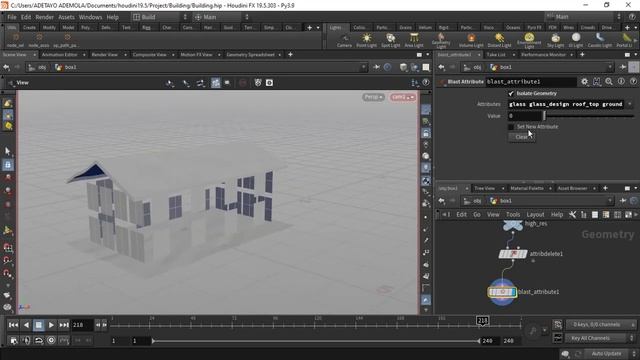Add an Area Light from the shelf
This screenshot has width=640, height=360.
(414, 40)
